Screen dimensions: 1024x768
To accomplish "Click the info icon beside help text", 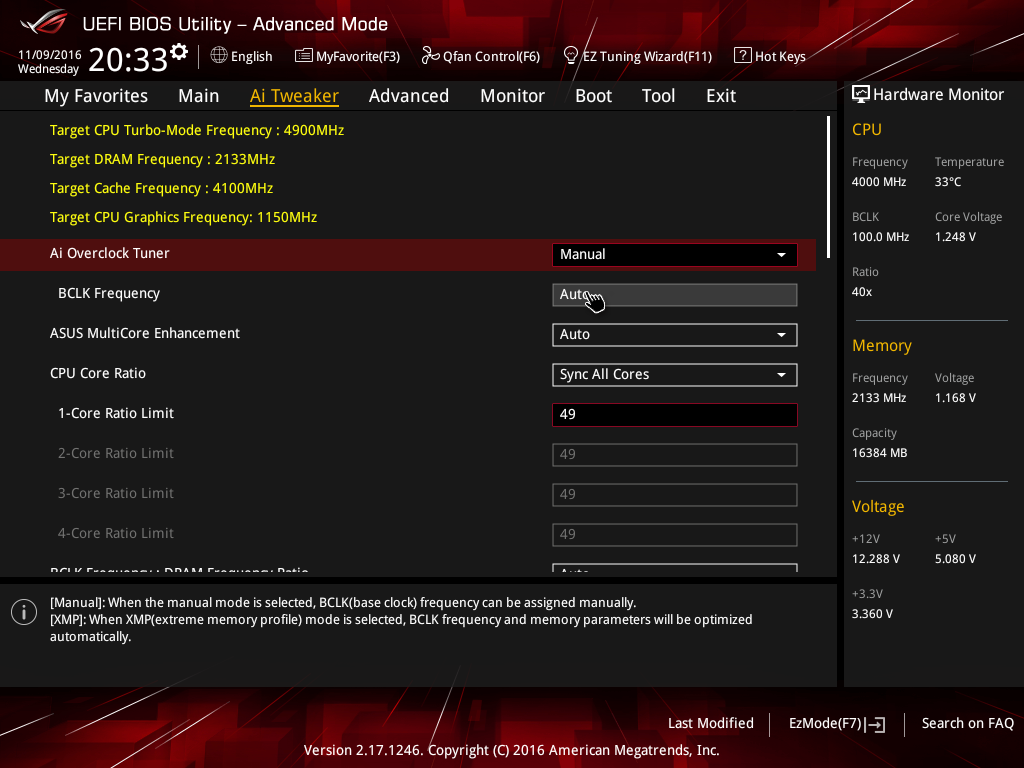I will pos(24,612).
